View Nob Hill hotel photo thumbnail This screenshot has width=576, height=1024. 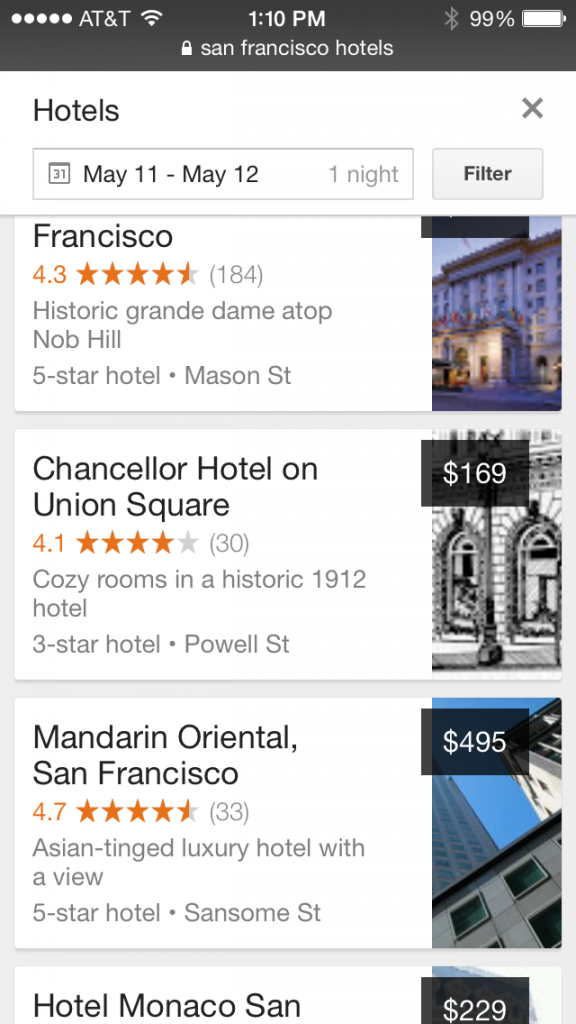click(x=497, y=313)
